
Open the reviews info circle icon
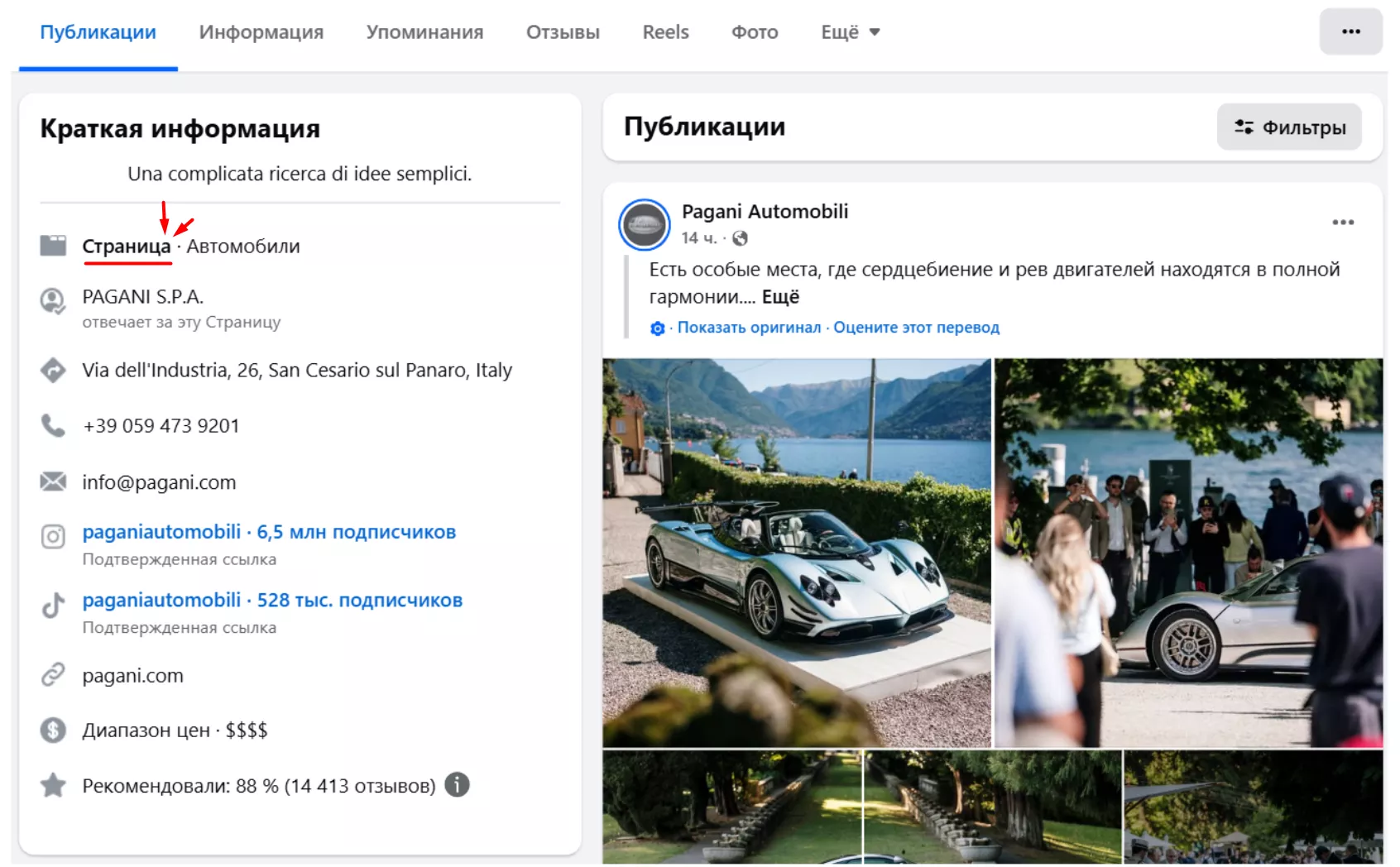[457, 784]
